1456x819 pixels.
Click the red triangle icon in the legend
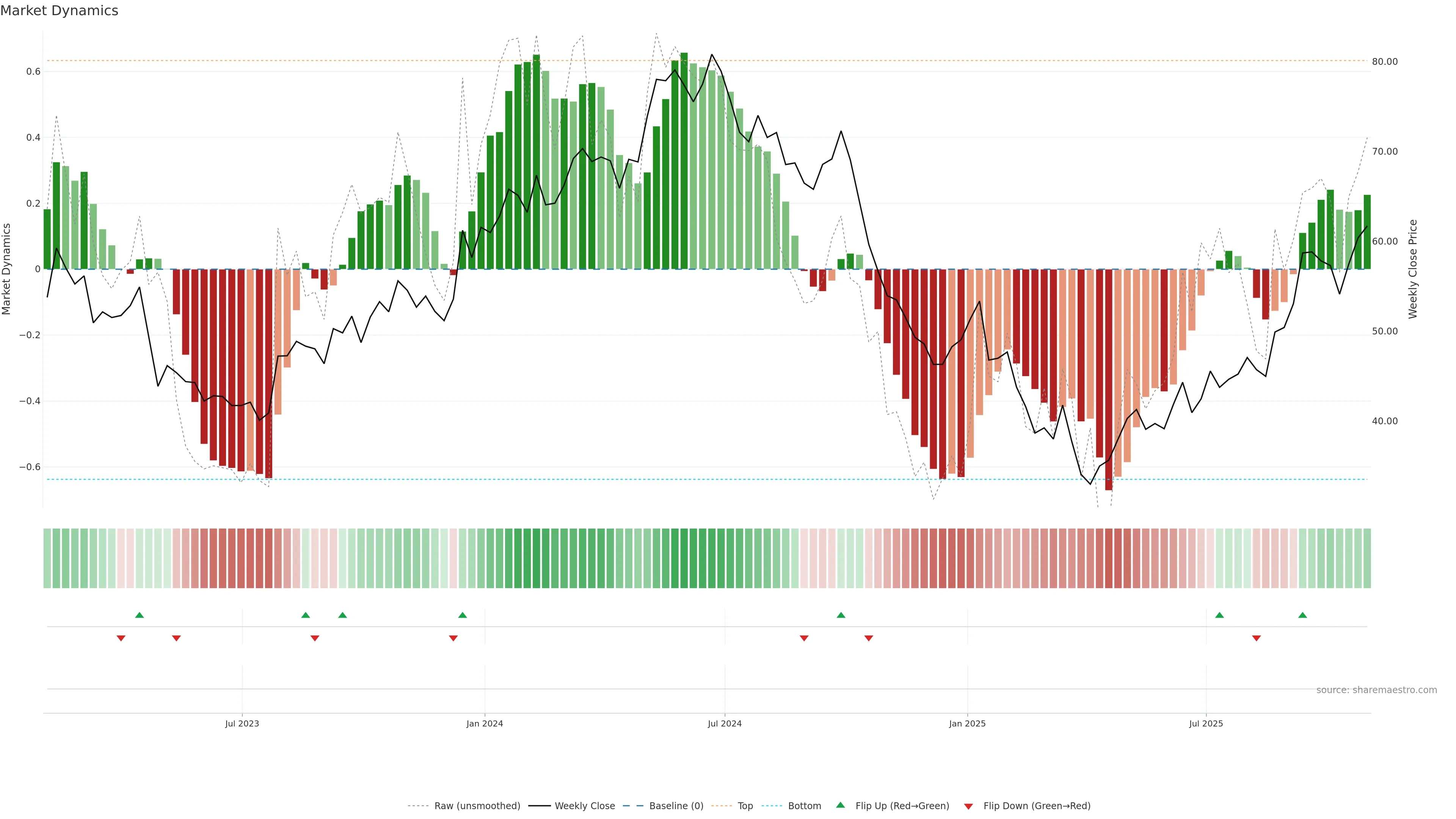tap(968, 806)
